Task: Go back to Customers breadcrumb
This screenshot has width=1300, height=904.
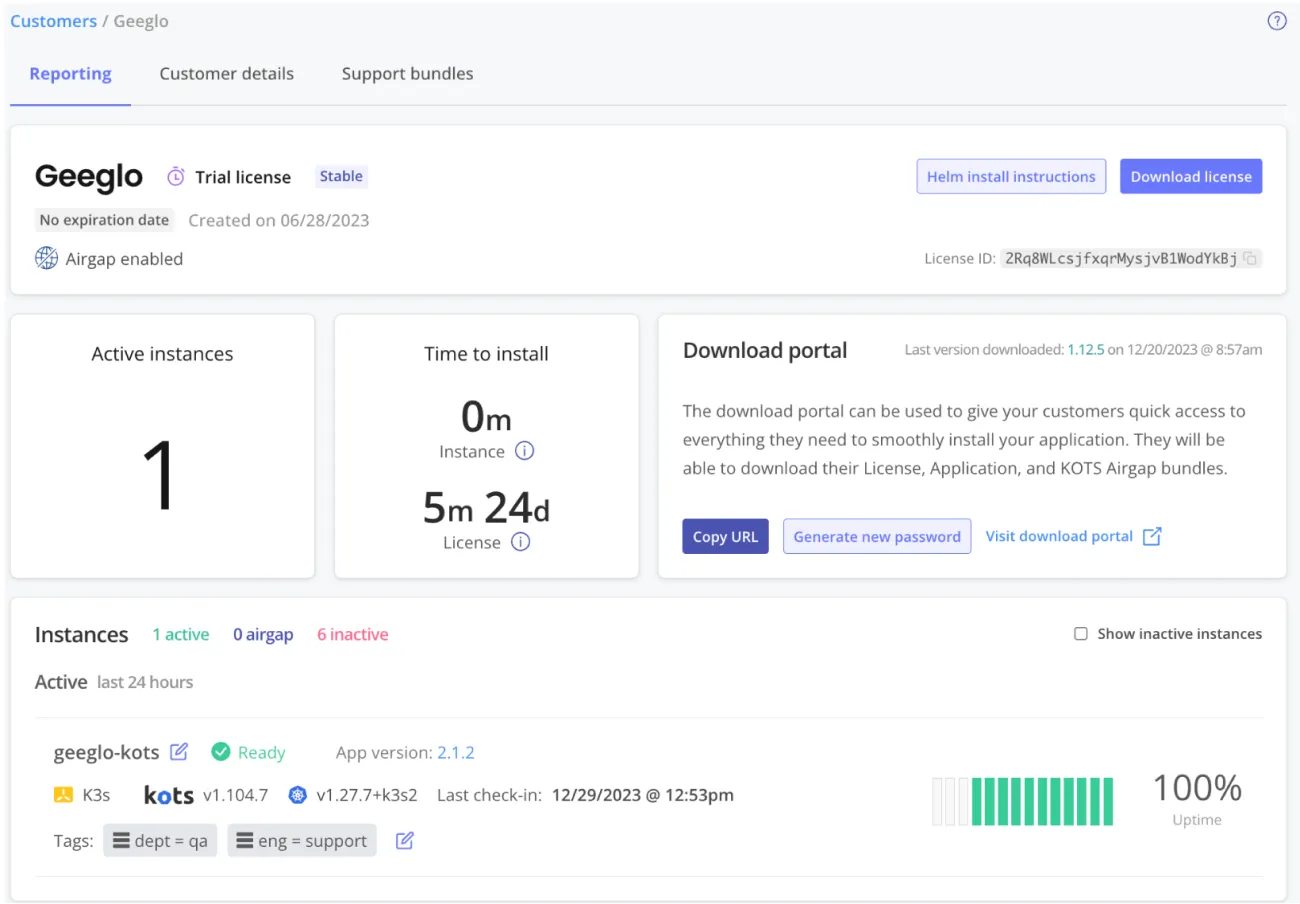Action: (x=54, y=21)
